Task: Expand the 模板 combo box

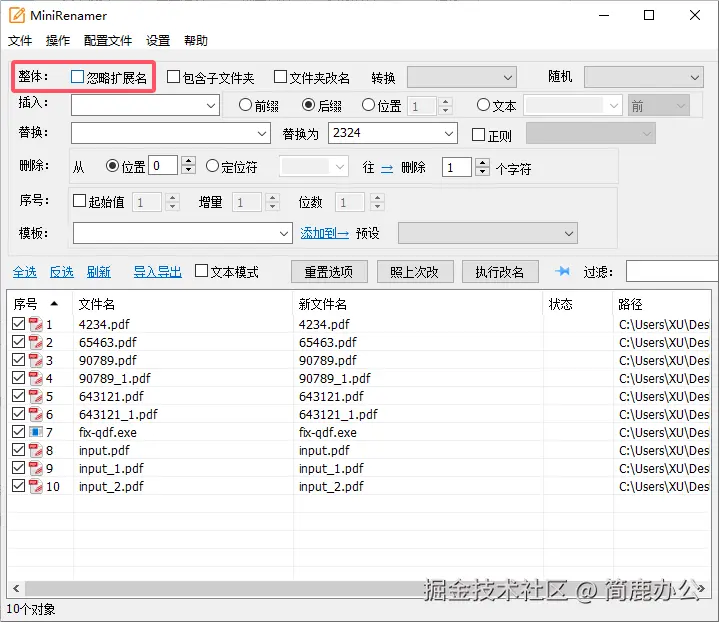Action: [x=283, y=233]
